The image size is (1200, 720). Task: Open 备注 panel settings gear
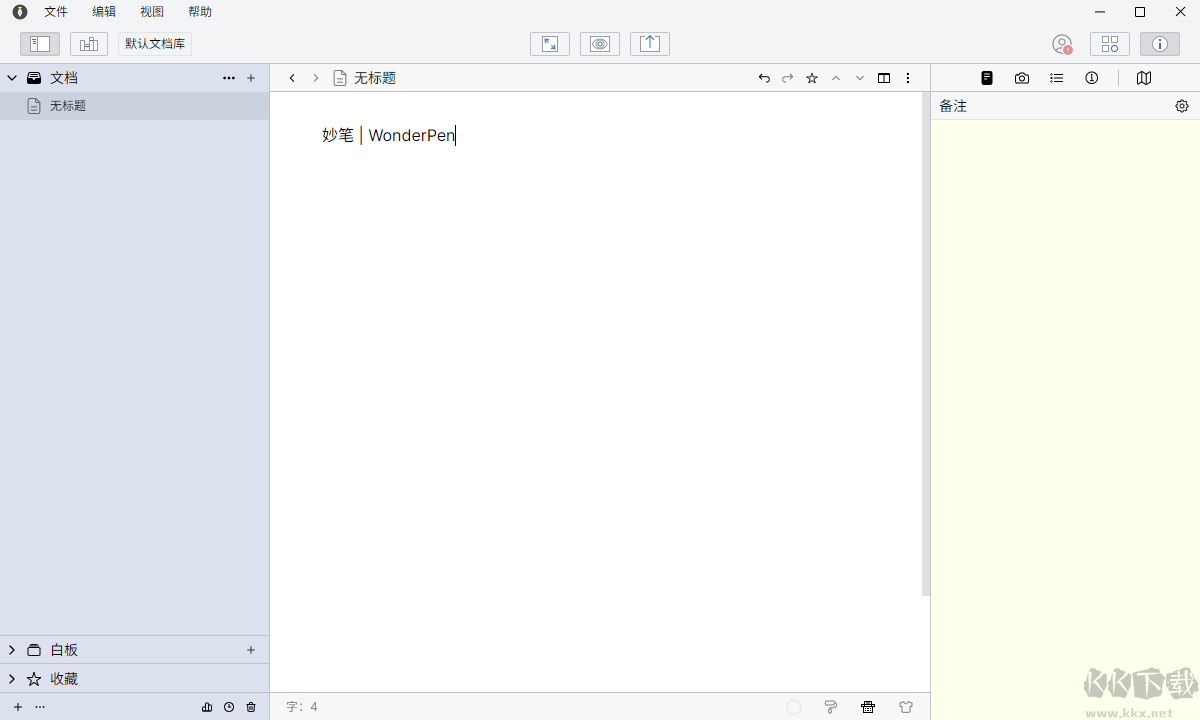pos(1182,106)
